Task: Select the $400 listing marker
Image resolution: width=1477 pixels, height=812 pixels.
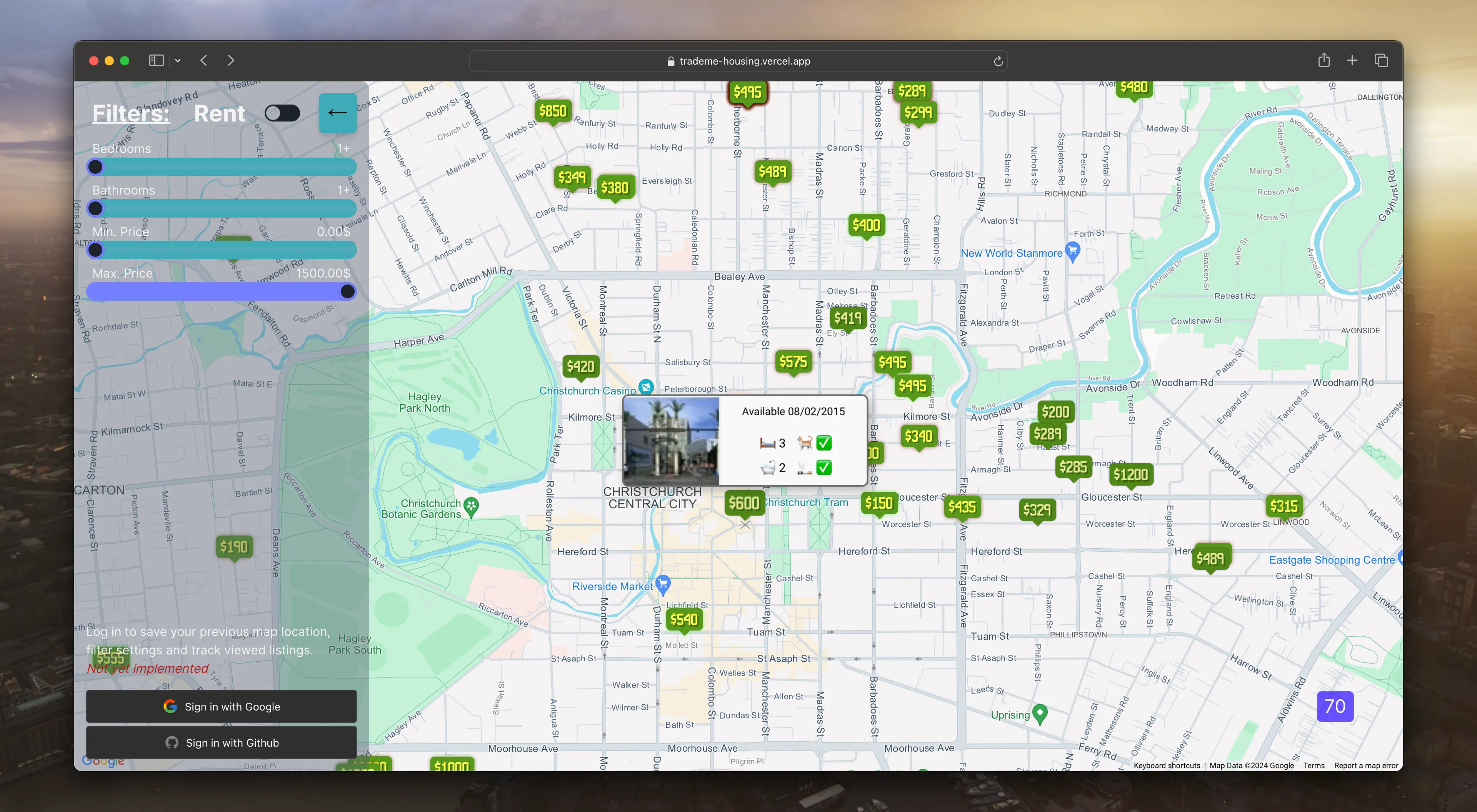Action: [866, 225]
